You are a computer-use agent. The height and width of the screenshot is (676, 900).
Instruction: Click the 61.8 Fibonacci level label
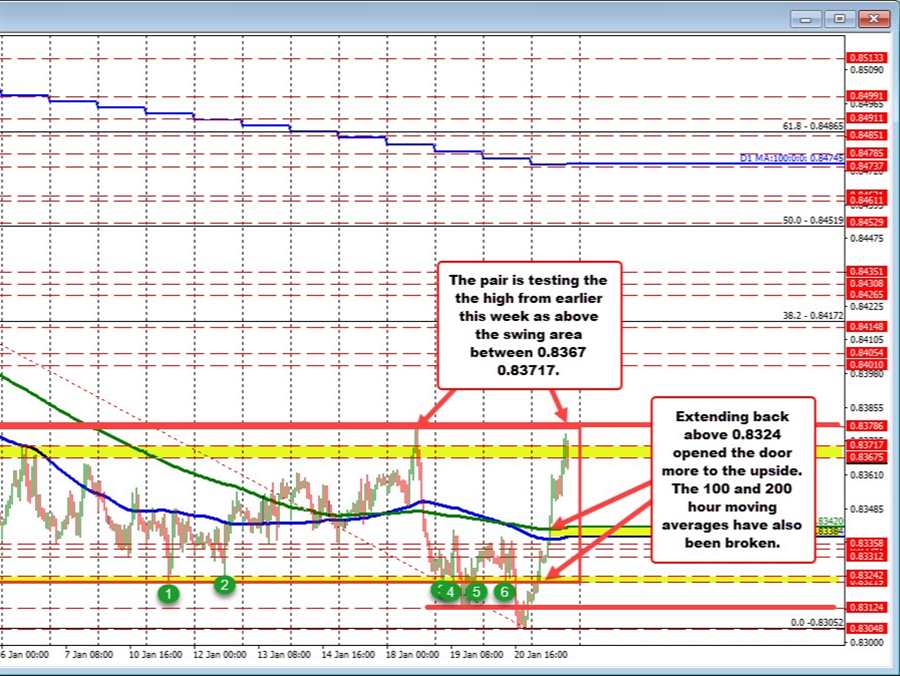click(813, 126)
